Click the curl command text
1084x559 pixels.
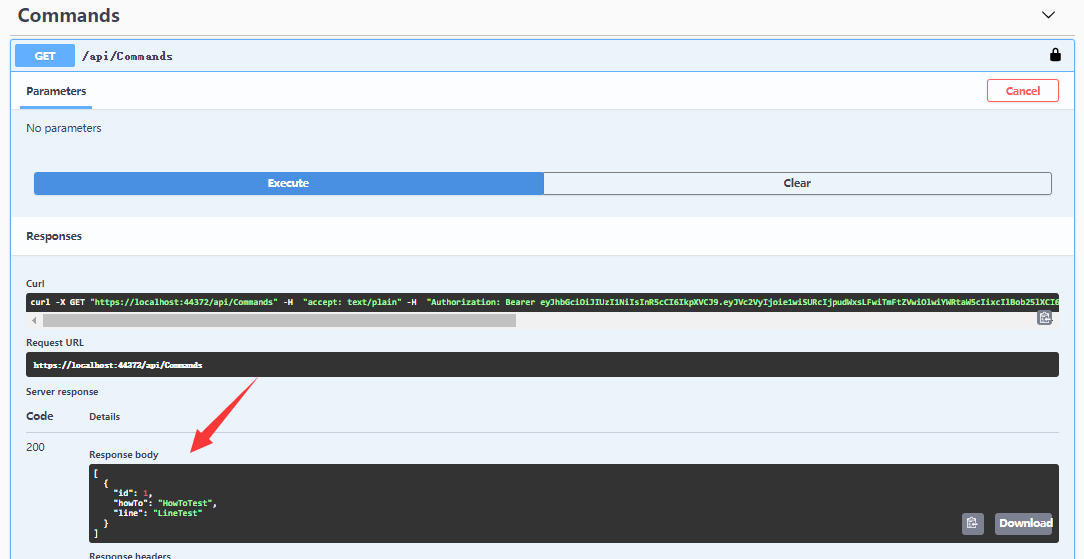(543, 302)
